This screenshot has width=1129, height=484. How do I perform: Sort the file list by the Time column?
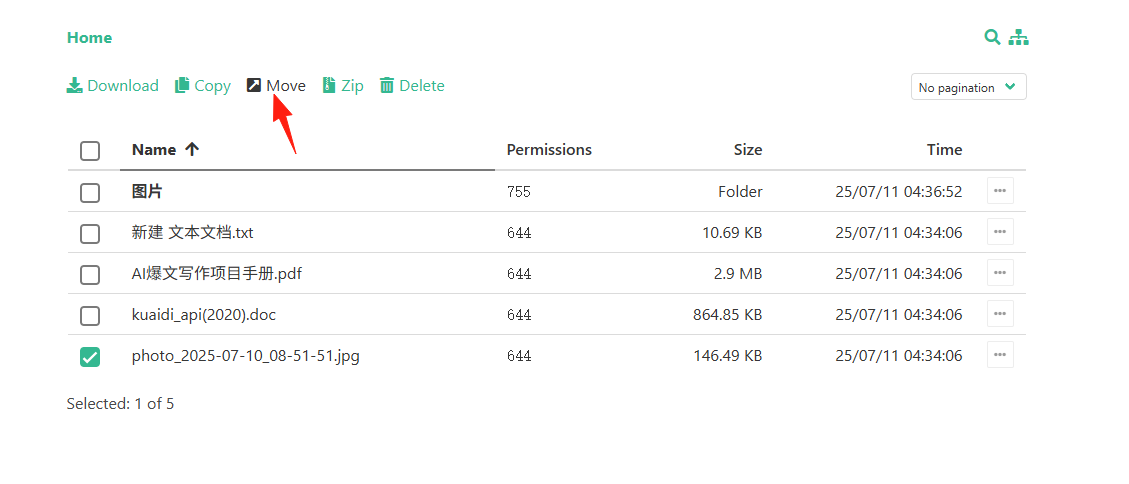tap(945, 150)
